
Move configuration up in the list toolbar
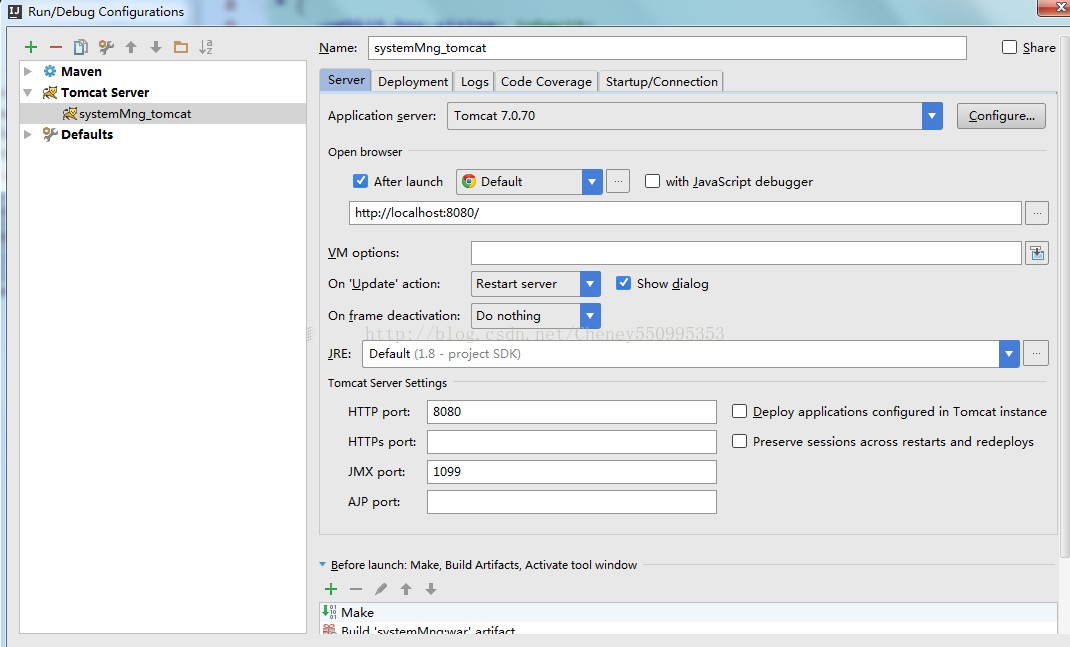coord(131,47)
